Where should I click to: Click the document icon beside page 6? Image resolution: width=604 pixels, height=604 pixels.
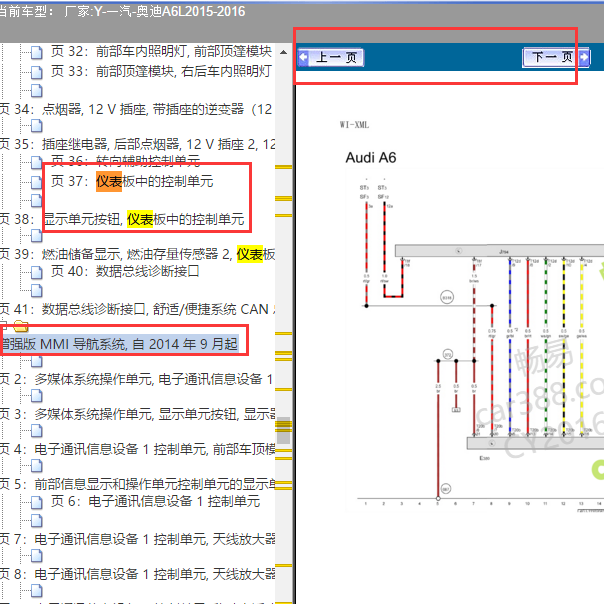point(37,503)
